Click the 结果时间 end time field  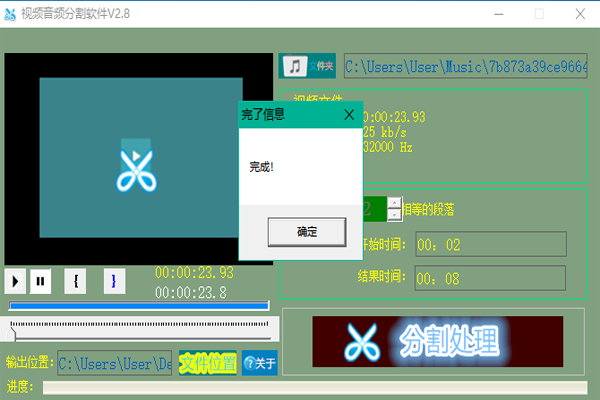(x=490, y=277)
